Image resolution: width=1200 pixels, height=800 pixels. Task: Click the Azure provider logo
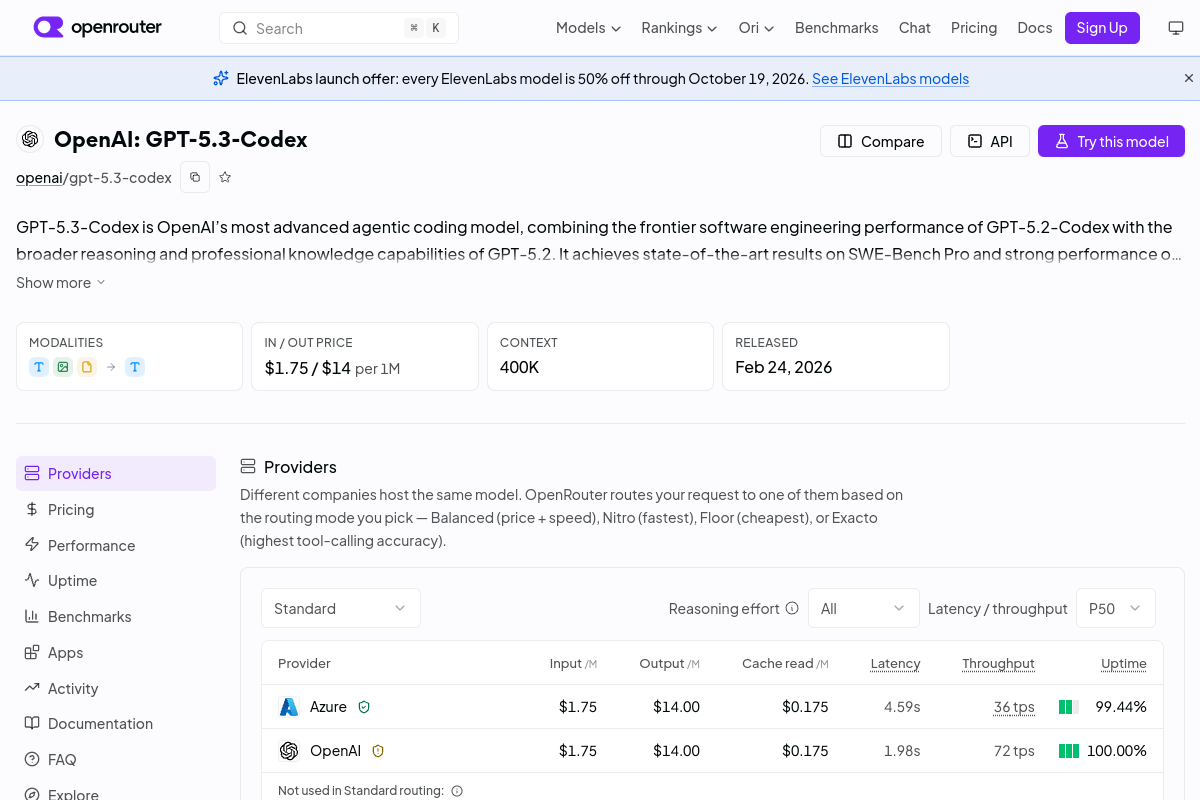tap(289, 707)
